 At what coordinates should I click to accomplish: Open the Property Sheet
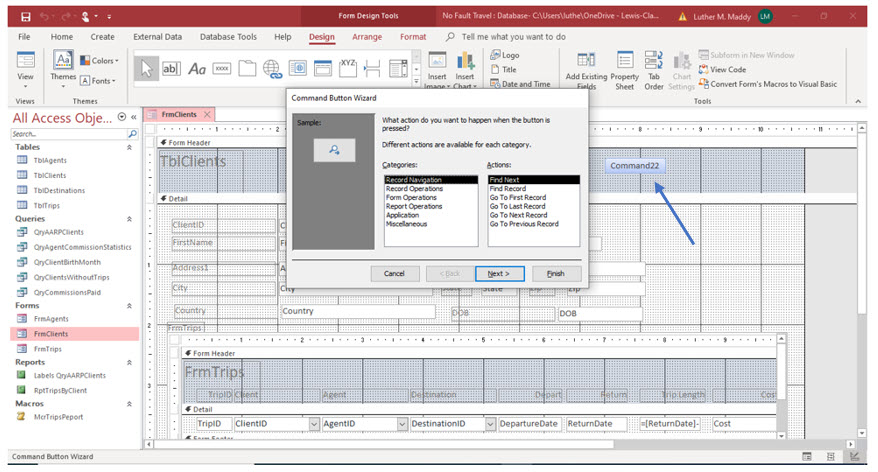pos(624,70)
